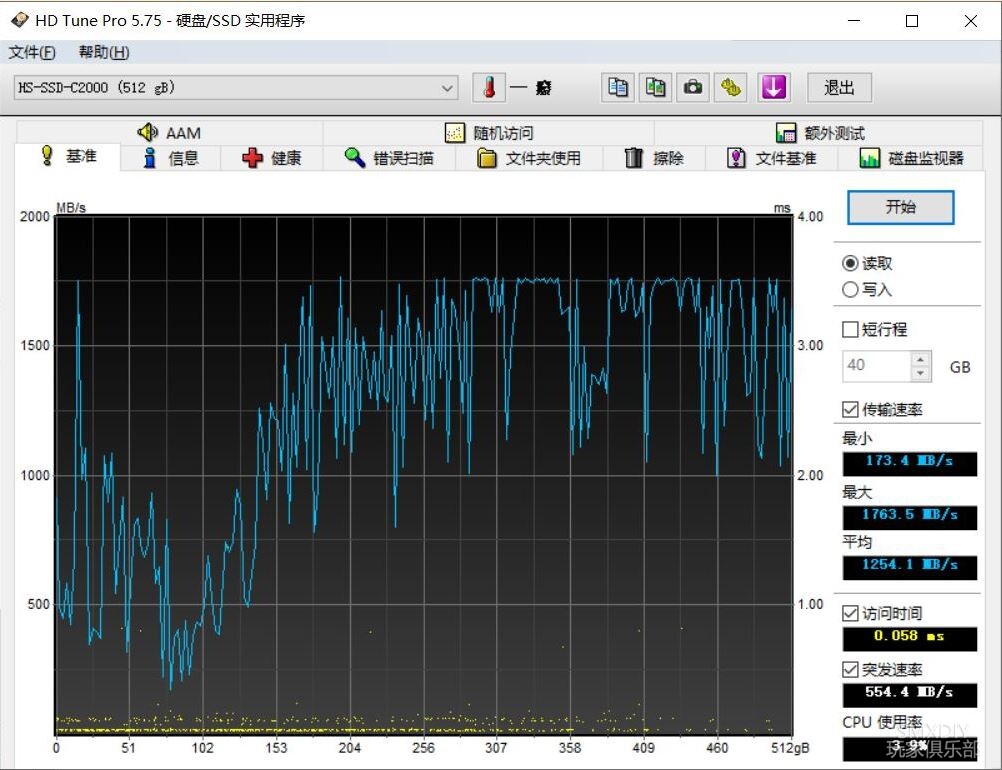Click the camera save screenshot icon
The width and height of the screenshot is (1002, 770).
(693, 87)
